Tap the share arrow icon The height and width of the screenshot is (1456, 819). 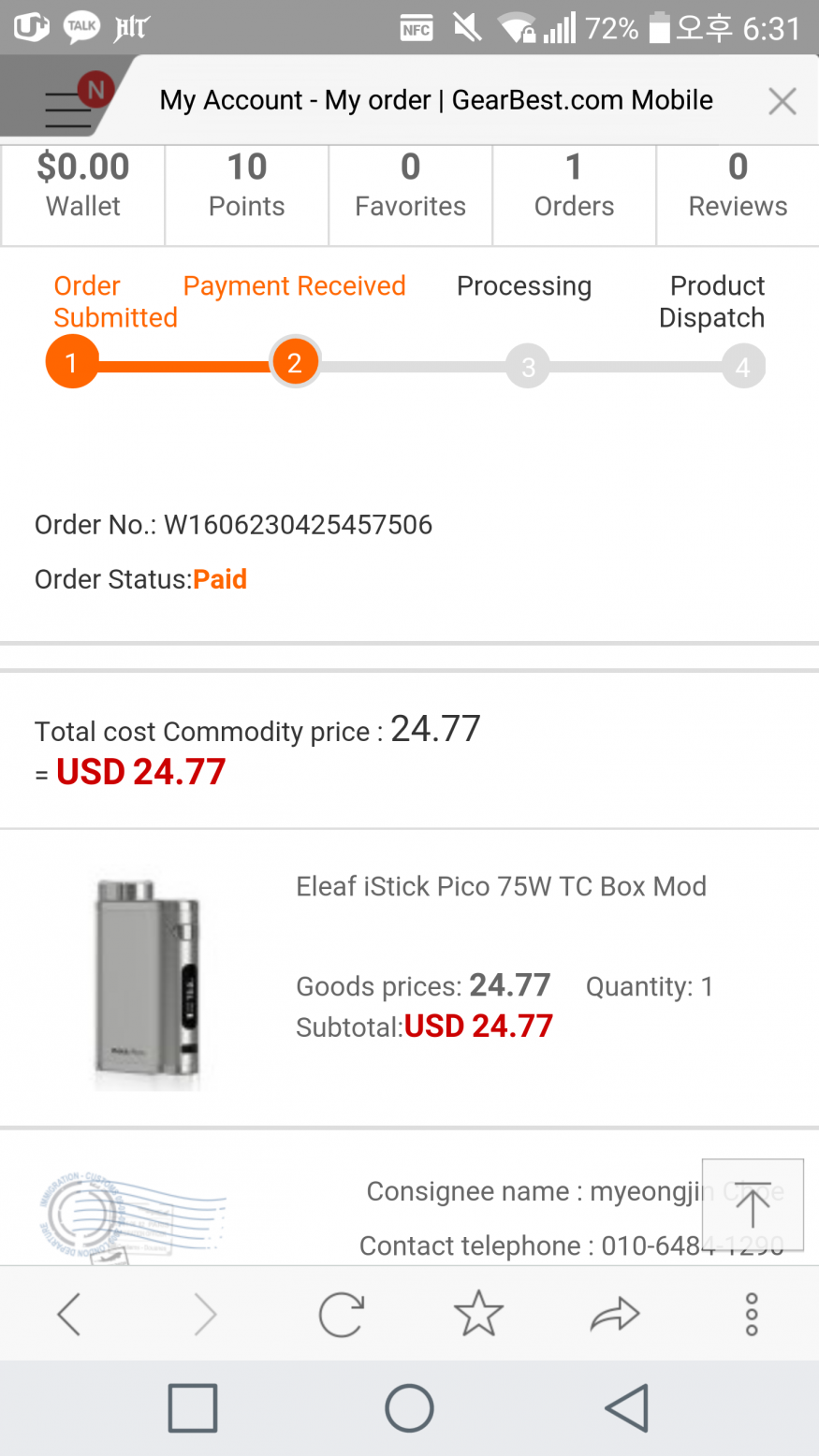point(615,1314)
